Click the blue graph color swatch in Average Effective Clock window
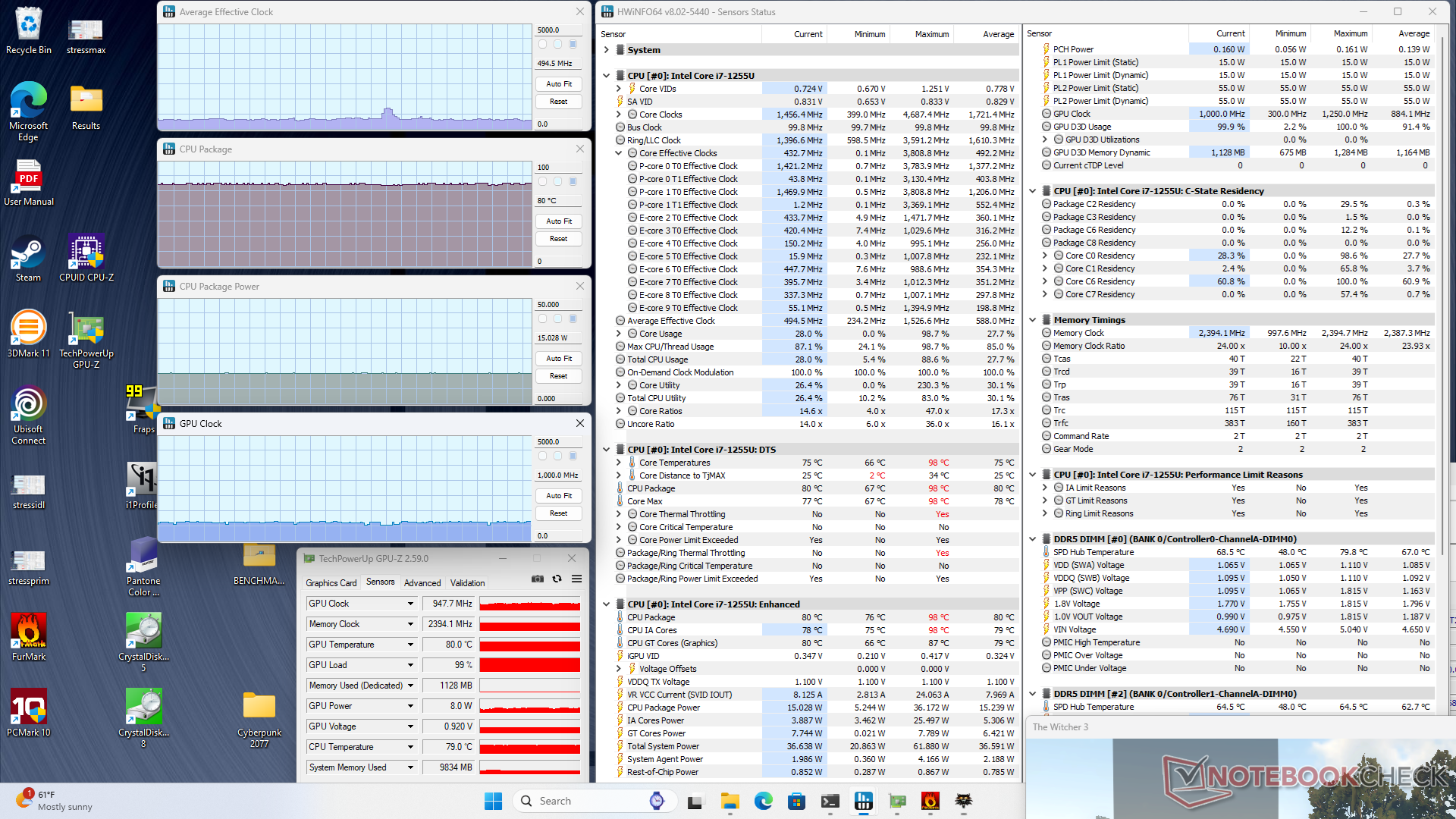The image size is (1456, 819). pyautogui.click(x=573, y=44)
